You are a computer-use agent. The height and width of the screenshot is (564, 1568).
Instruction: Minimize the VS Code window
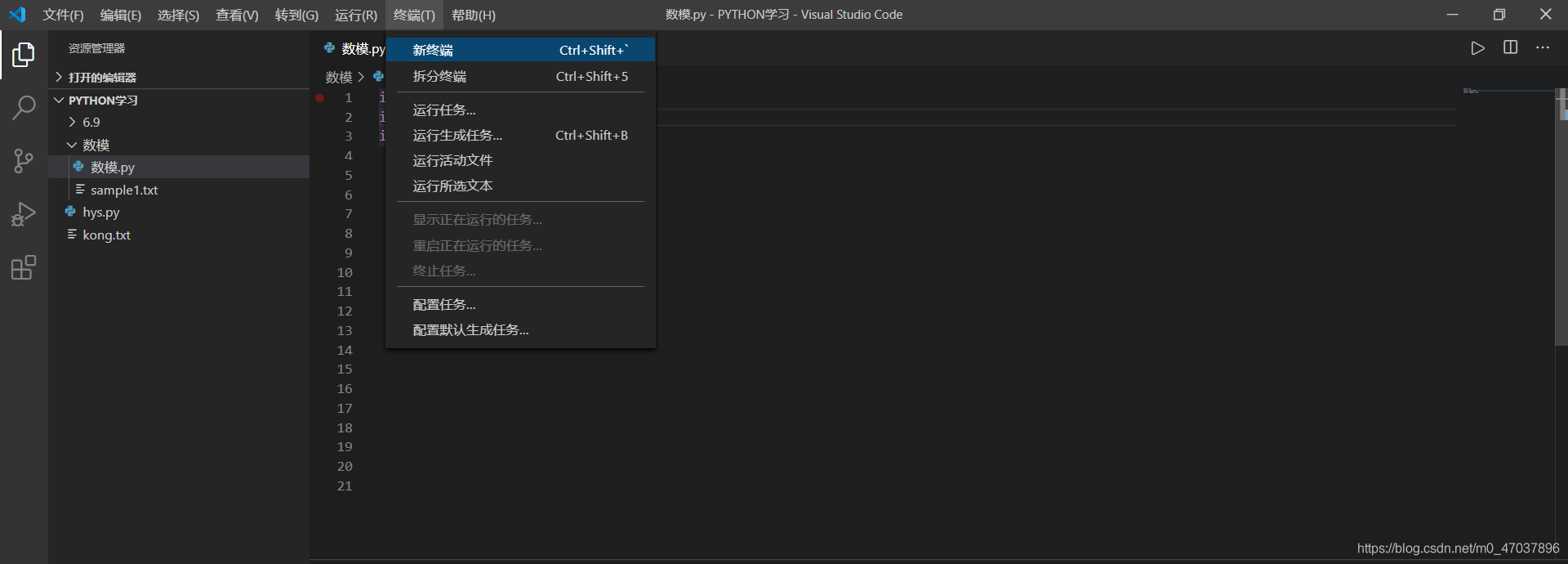click(1452, 15)
